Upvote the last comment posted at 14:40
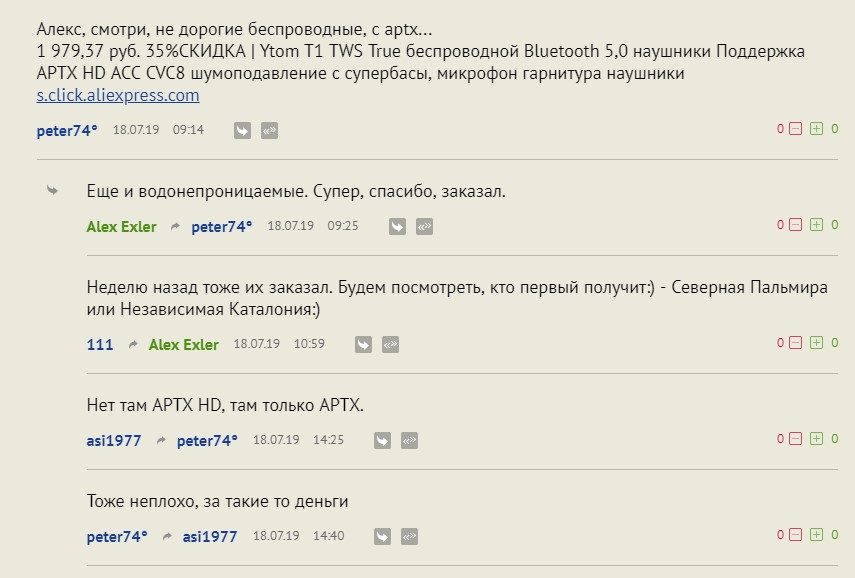This screenshot has height=578, width=855. 816,535
